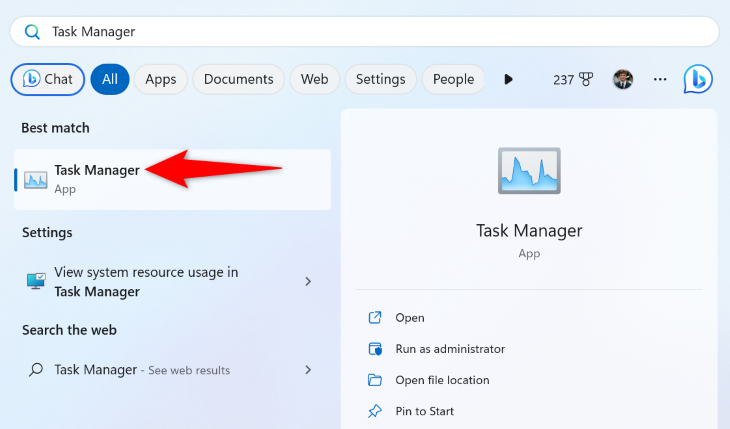Click Open in the right pane

click(409, 318)
